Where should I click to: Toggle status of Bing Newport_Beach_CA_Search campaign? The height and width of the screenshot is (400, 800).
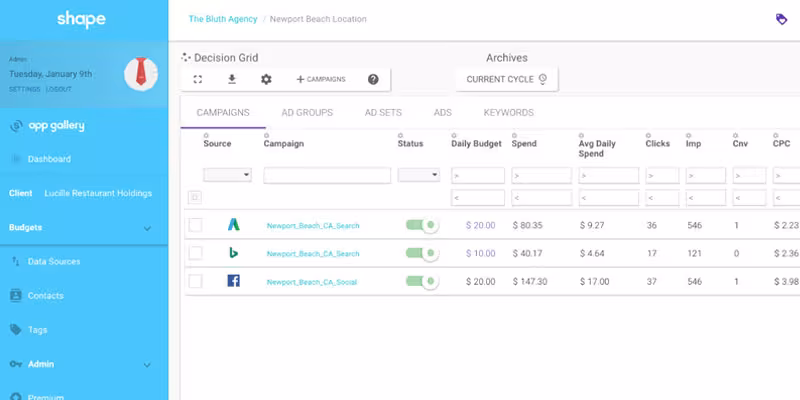pyautogui.click(x=422, y=253)
